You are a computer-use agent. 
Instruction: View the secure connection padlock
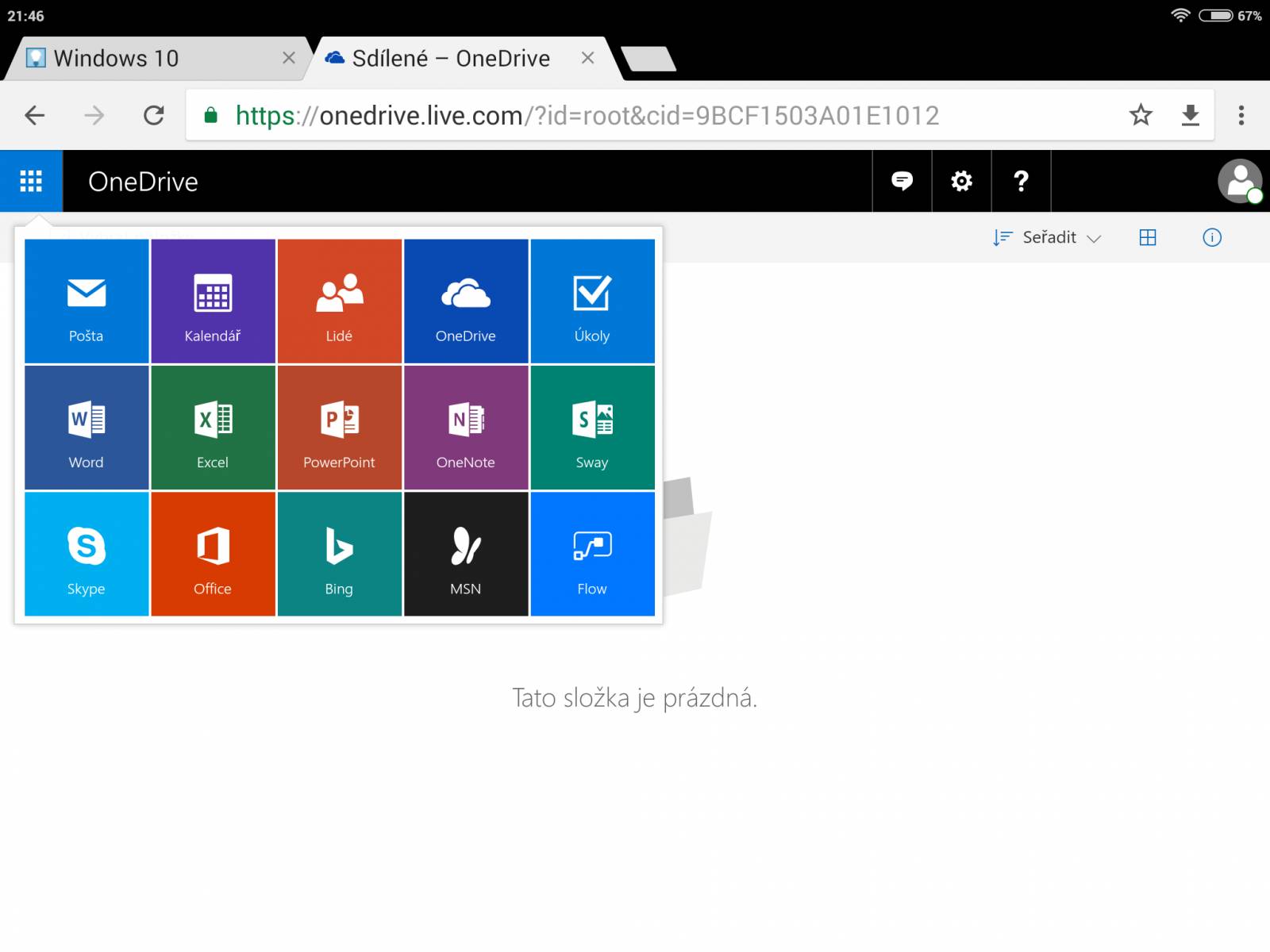point(210,115)
